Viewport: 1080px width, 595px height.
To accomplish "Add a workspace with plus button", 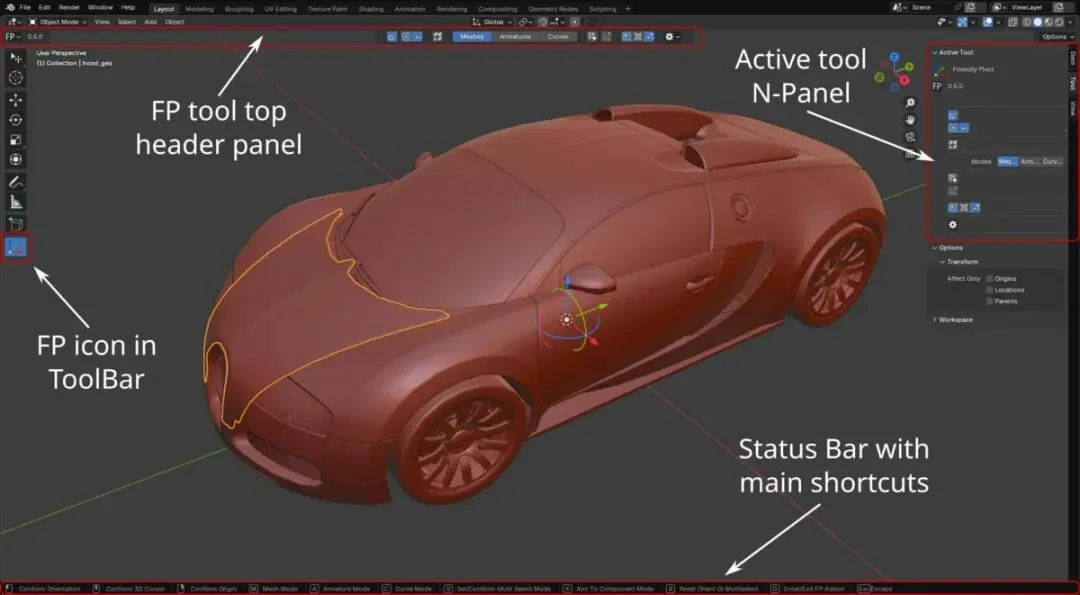I will 627,9.
